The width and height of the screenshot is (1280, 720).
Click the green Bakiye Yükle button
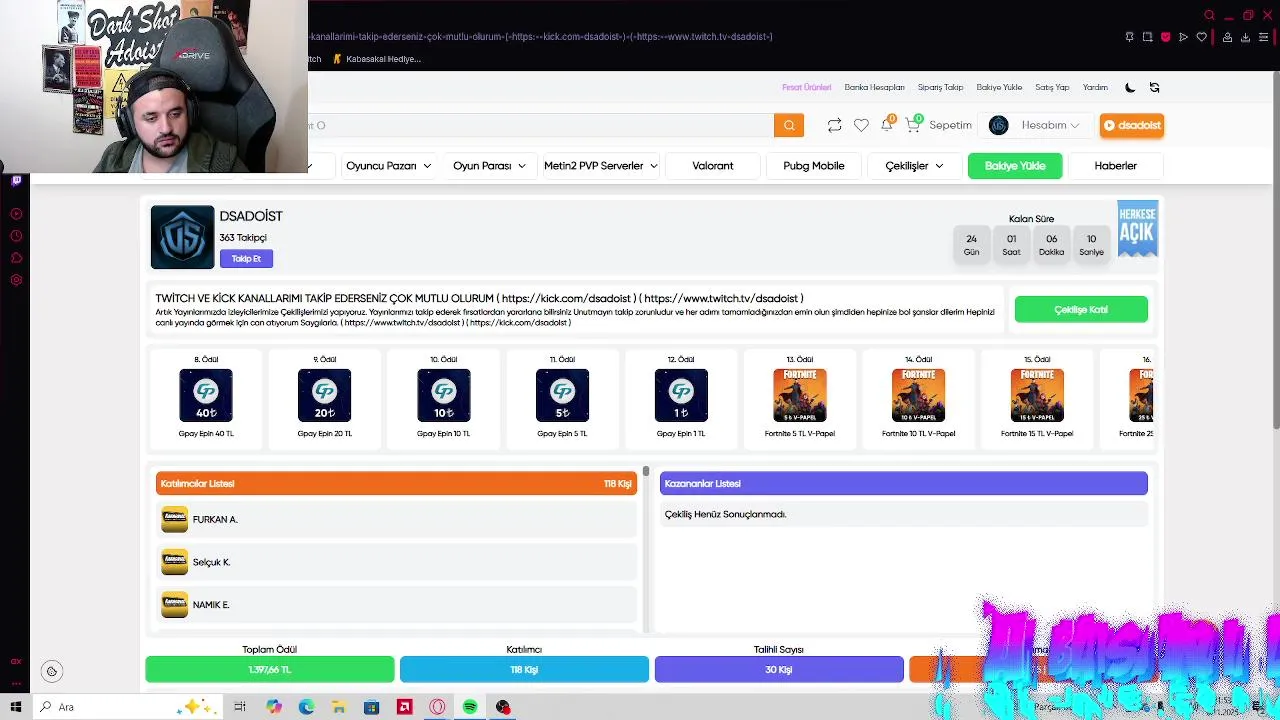tap(1015, 166)
